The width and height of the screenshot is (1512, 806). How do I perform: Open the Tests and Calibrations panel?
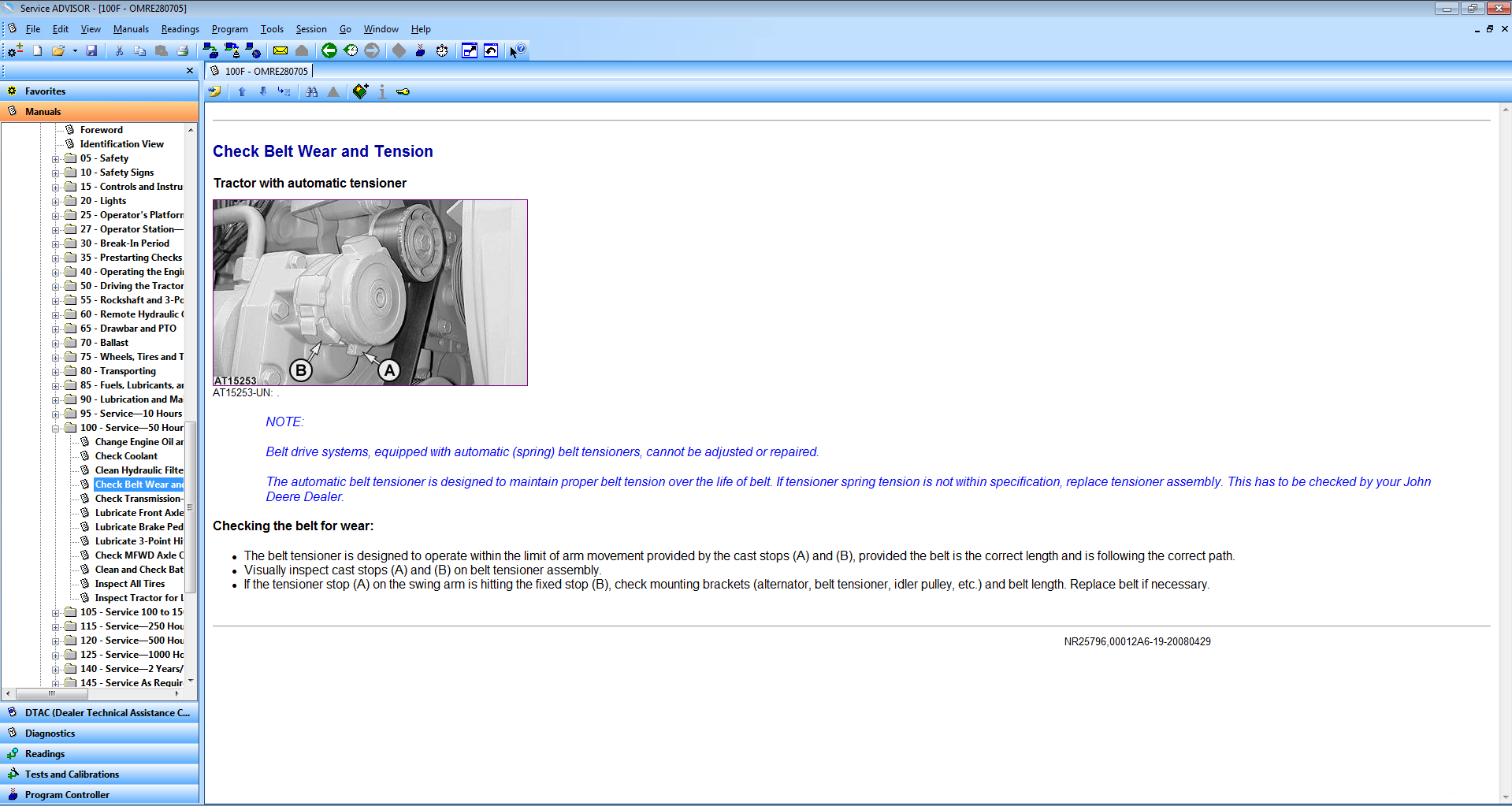pos(99,774)
